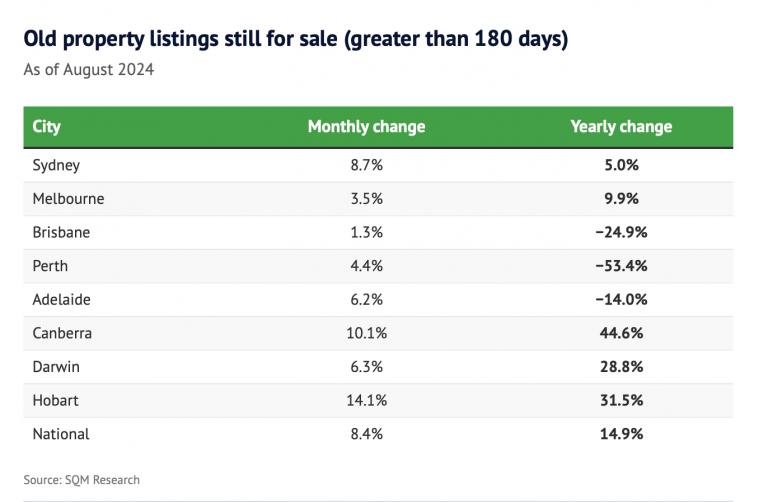Click Sydney's 8.7% monthly change value
768x502 pixels.
click(366, 165)
